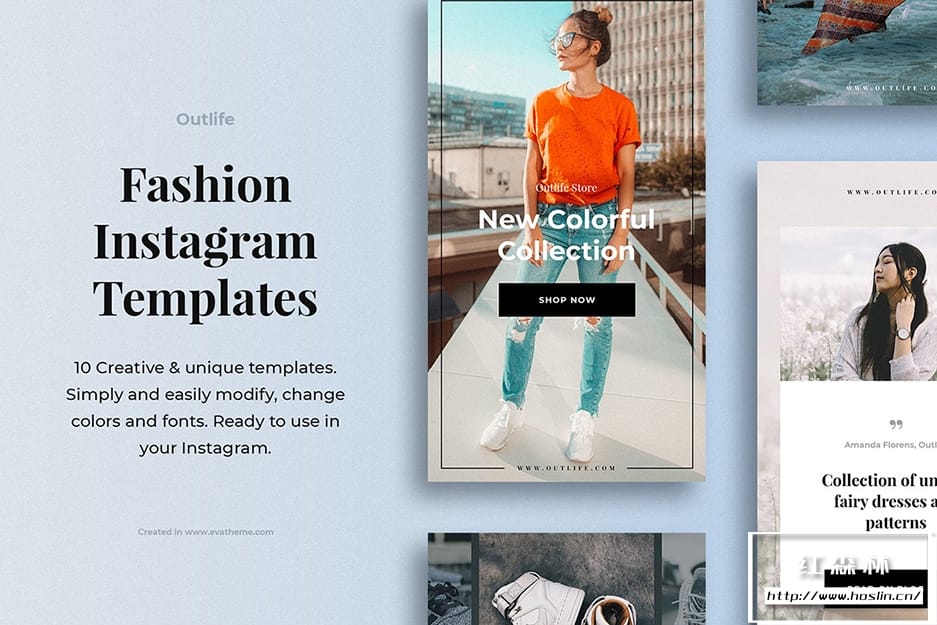
Task: Click the New Colorful Collection headline
Action: pyautogui.click(x=567, y=235)
